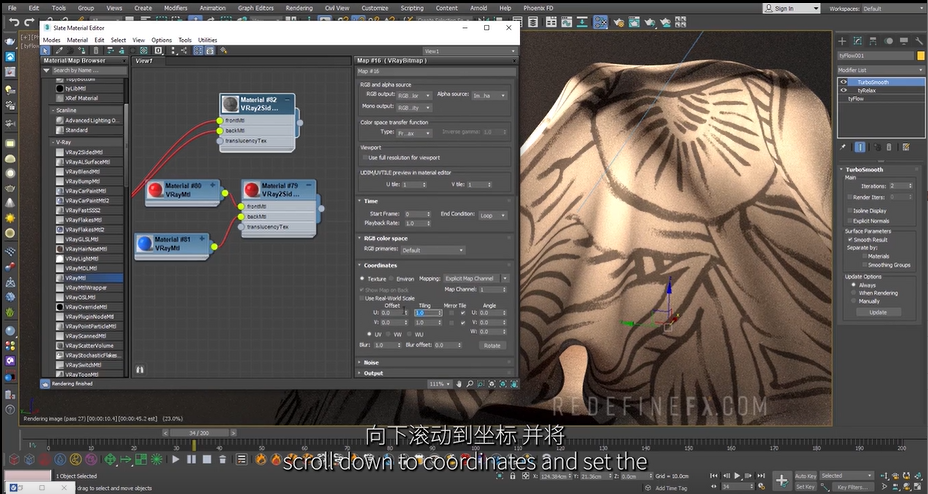Click Go to End in animation controls
928x494 pixels.
762,475
